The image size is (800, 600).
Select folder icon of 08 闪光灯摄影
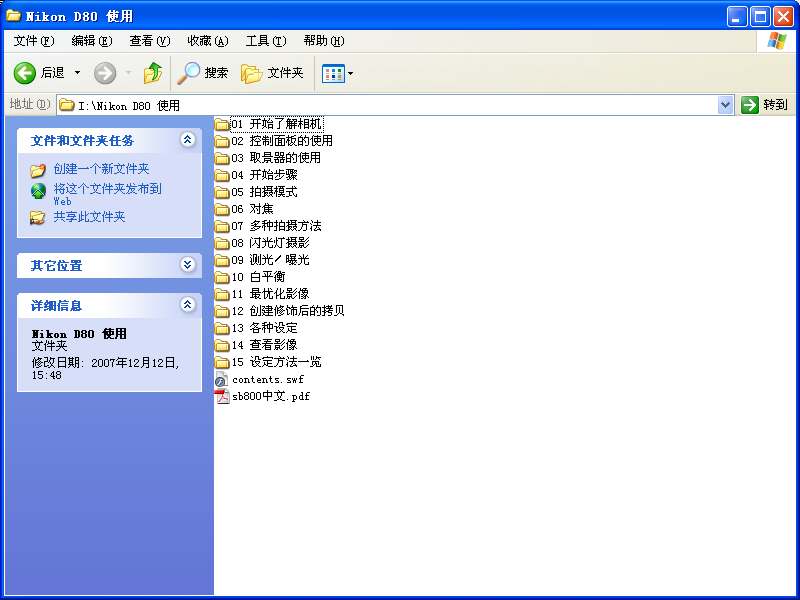point(222,243)
